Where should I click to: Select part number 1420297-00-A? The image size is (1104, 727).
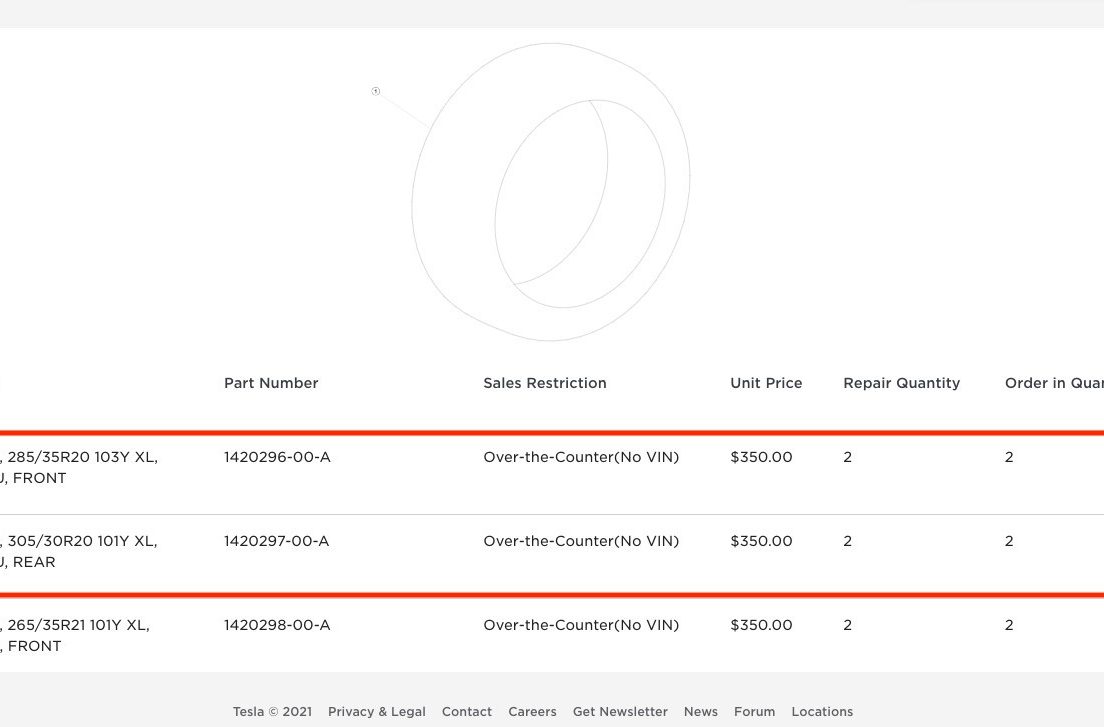(276, 540)
